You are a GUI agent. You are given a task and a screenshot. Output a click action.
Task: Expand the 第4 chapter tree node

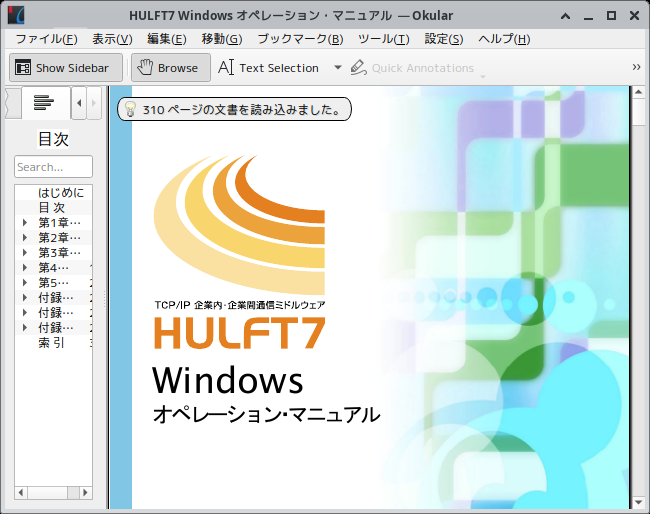point(25,267)
